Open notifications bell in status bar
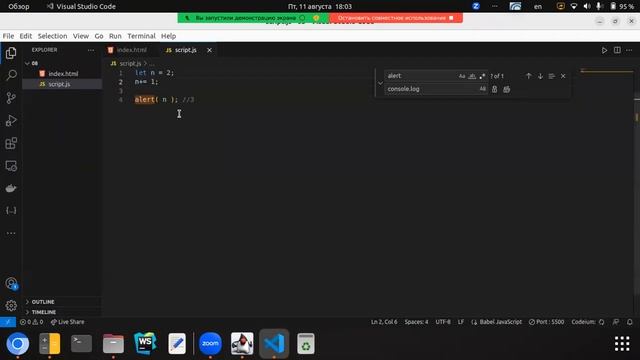The width and height of the screenshot is (640, 360). pyautogui.click(x=630, y=322)
